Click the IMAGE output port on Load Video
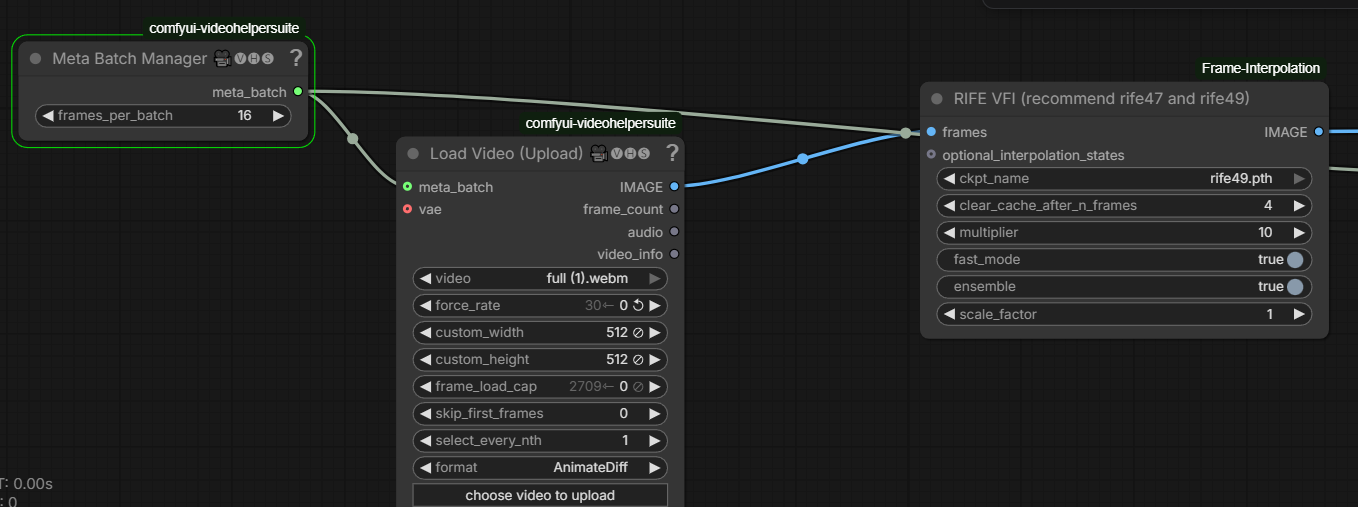 [674, 187]
